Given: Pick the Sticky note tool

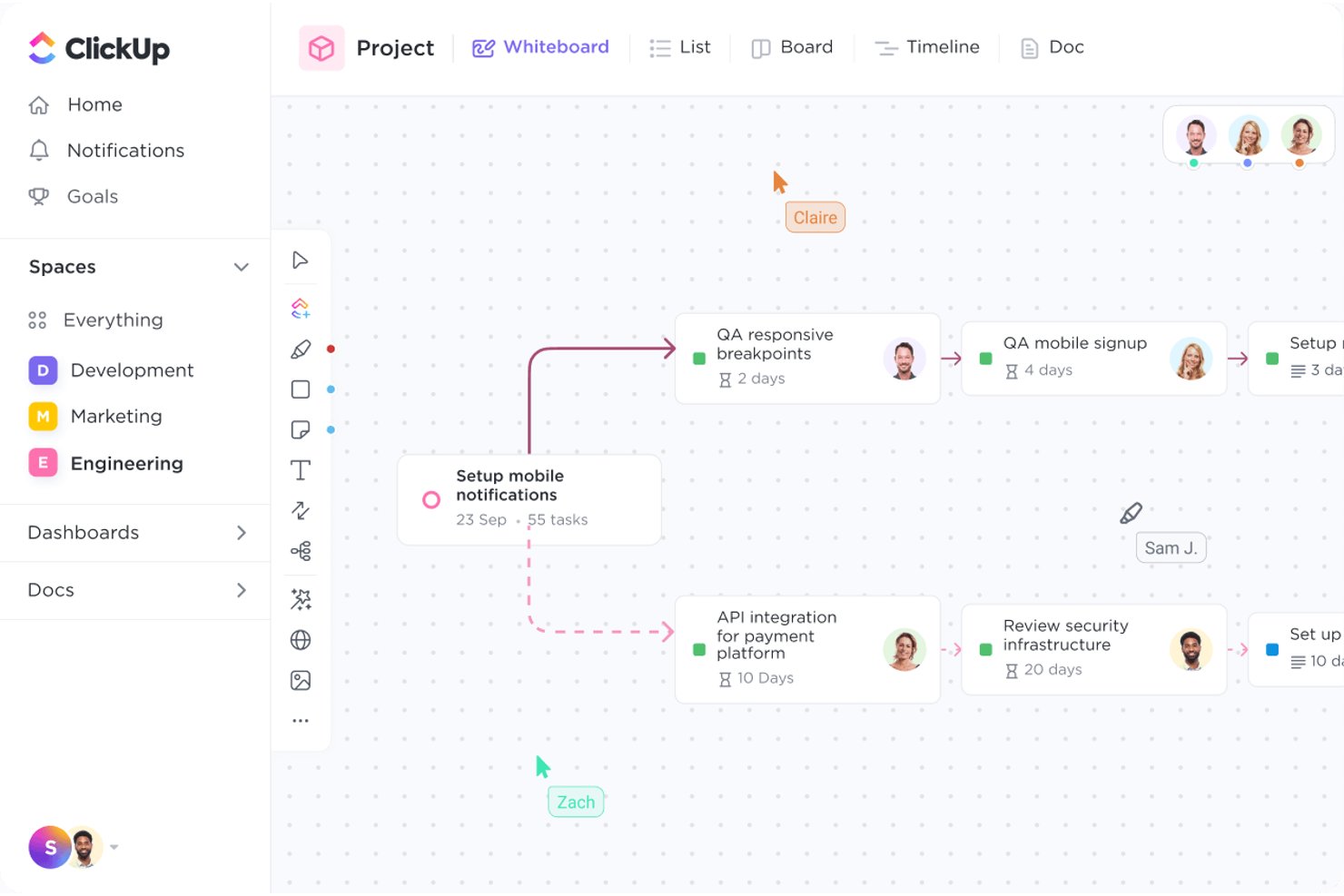Looking at the screenshot, I should pos(301,429).
